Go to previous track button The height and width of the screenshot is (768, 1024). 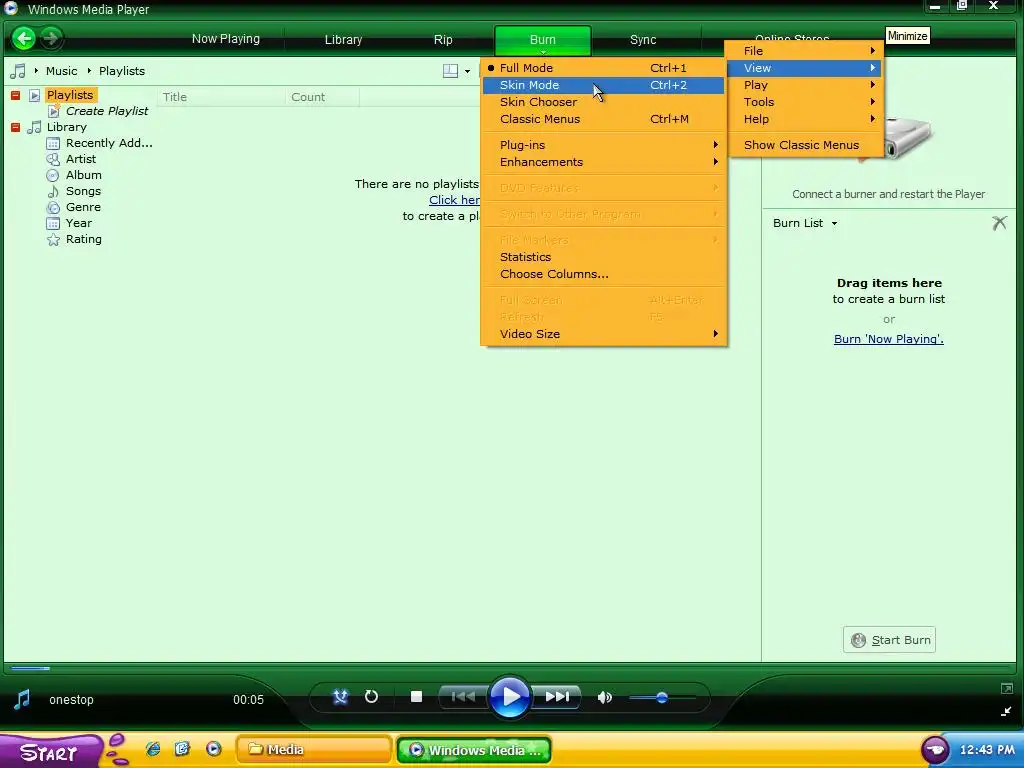click(463, 697)
